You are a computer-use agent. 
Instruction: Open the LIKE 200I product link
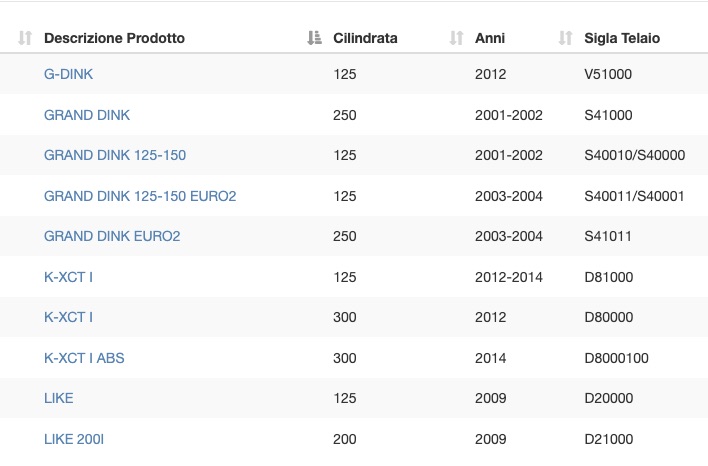click(74, 439)
